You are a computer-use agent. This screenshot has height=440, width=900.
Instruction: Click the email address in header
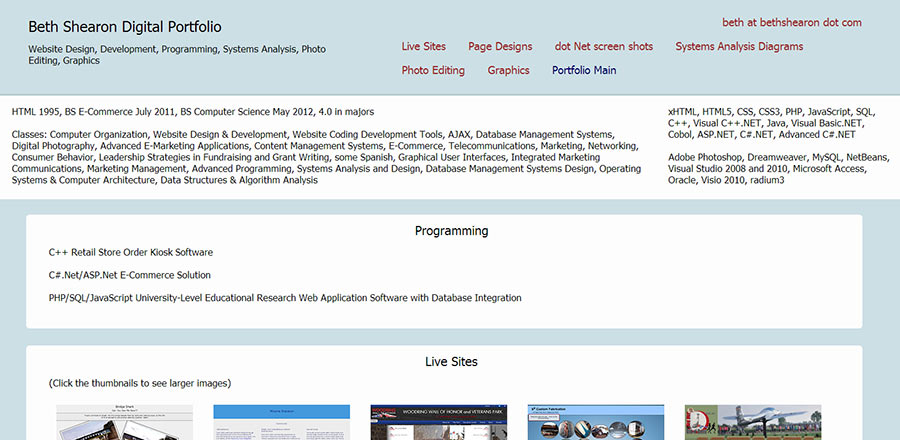coord(792,22)
